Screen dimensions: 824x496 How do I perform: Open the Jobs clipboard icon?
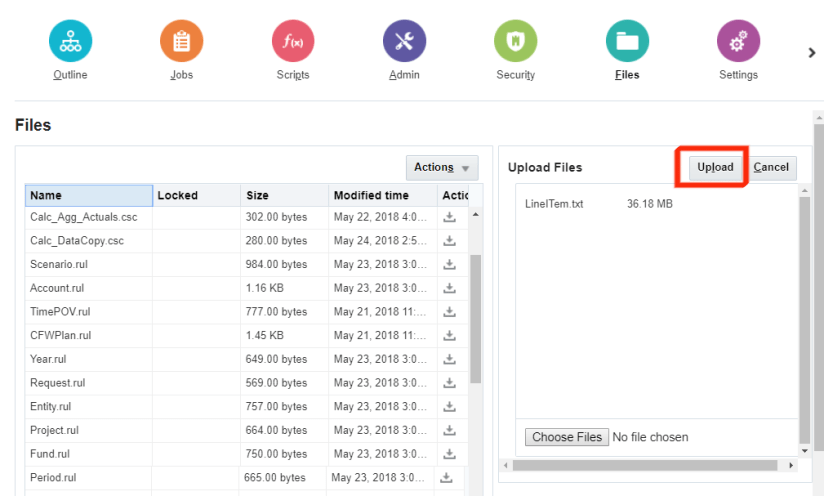[x=181, y=41]
